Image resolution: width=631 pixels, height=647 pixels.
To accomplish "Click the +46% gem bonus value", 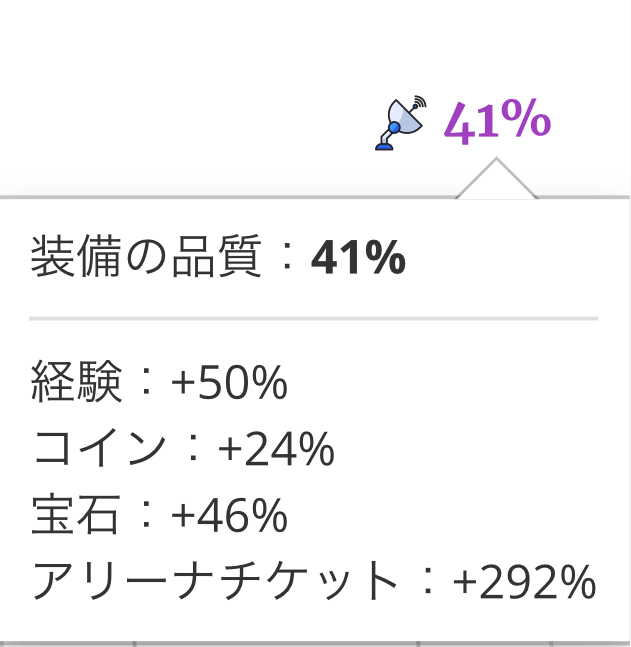I will coord(229,515).
